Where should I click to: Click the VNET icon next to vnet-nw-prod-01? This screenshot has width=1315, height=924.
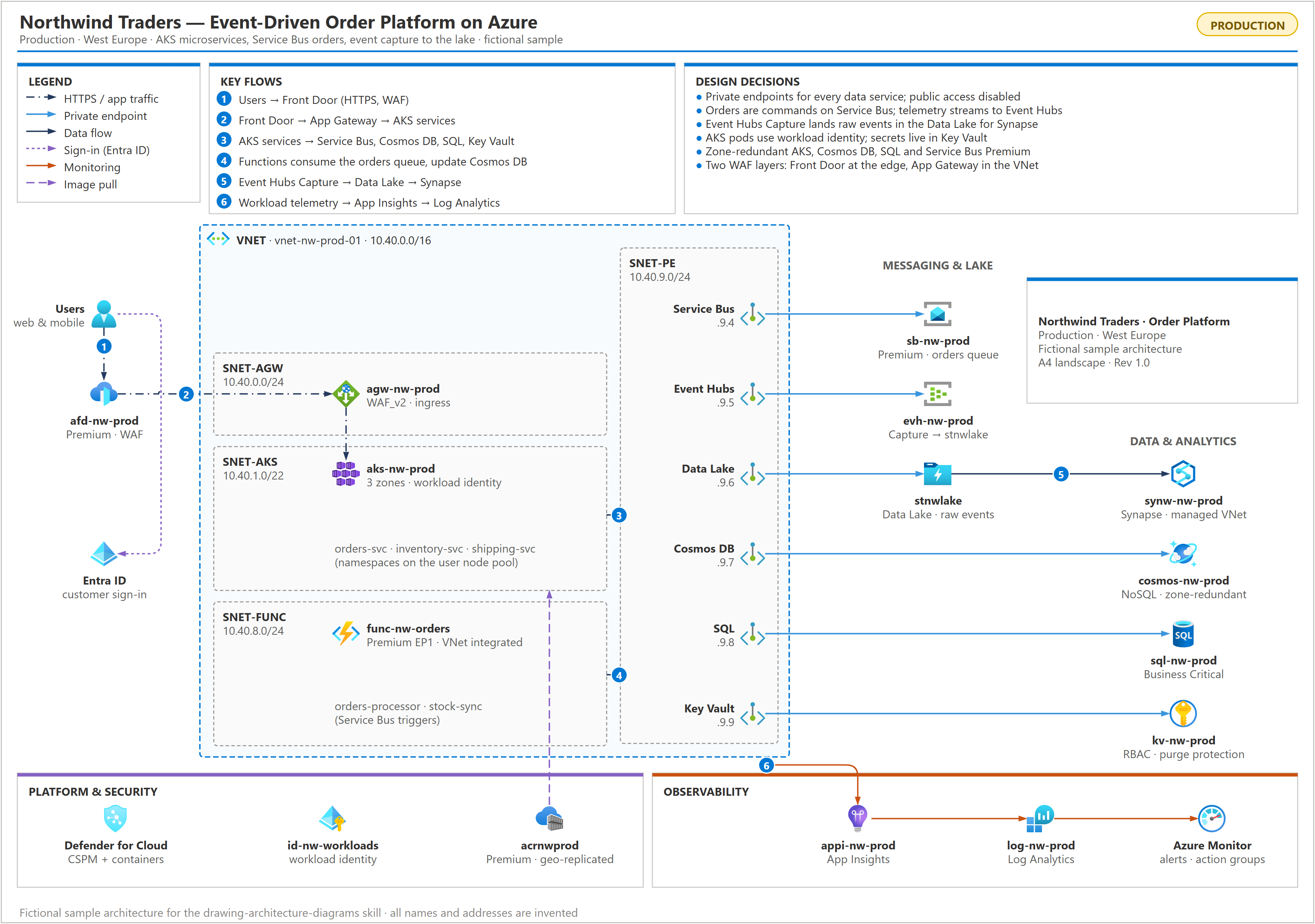(218, 239)
